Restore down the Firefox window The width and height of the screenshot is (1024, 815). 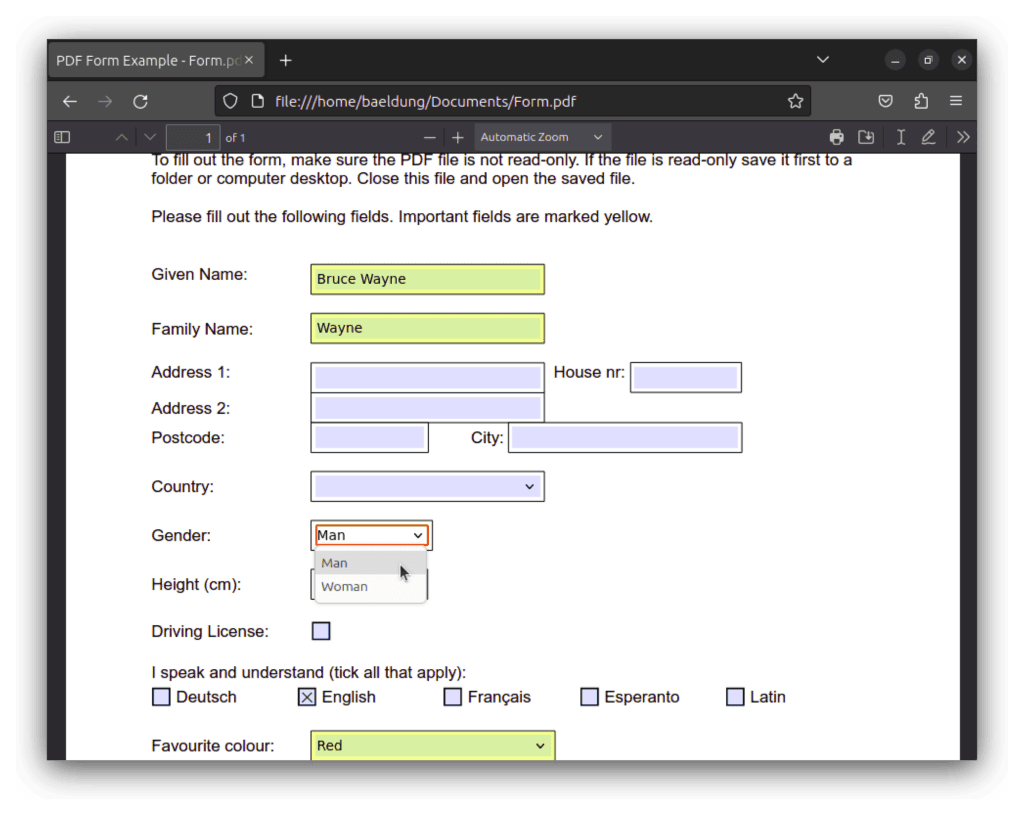[928, 61]
